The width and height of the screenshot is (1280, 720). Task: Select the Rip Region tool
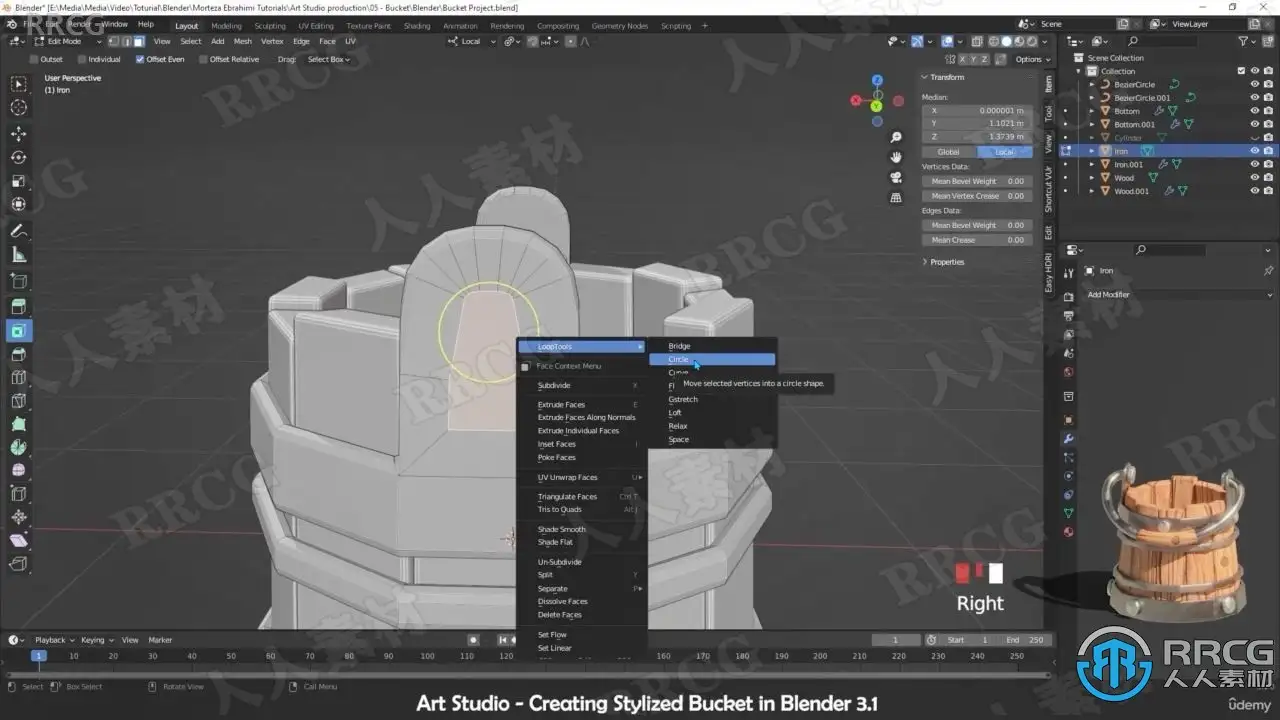pyautogui.click(x=18, y=565)
